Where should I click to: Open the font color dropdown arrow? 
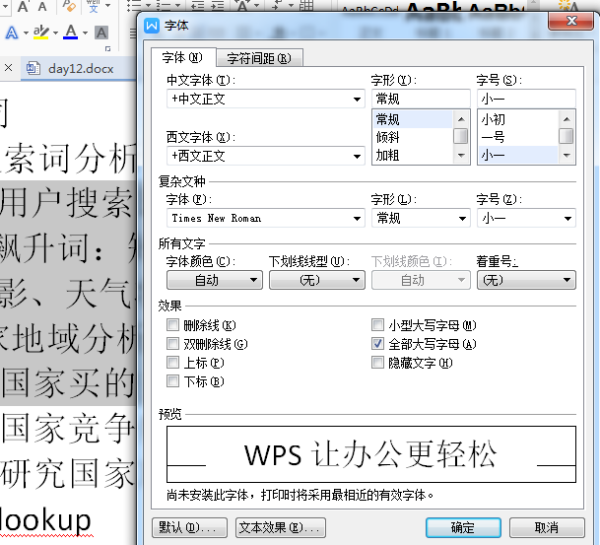coord(85,33)
